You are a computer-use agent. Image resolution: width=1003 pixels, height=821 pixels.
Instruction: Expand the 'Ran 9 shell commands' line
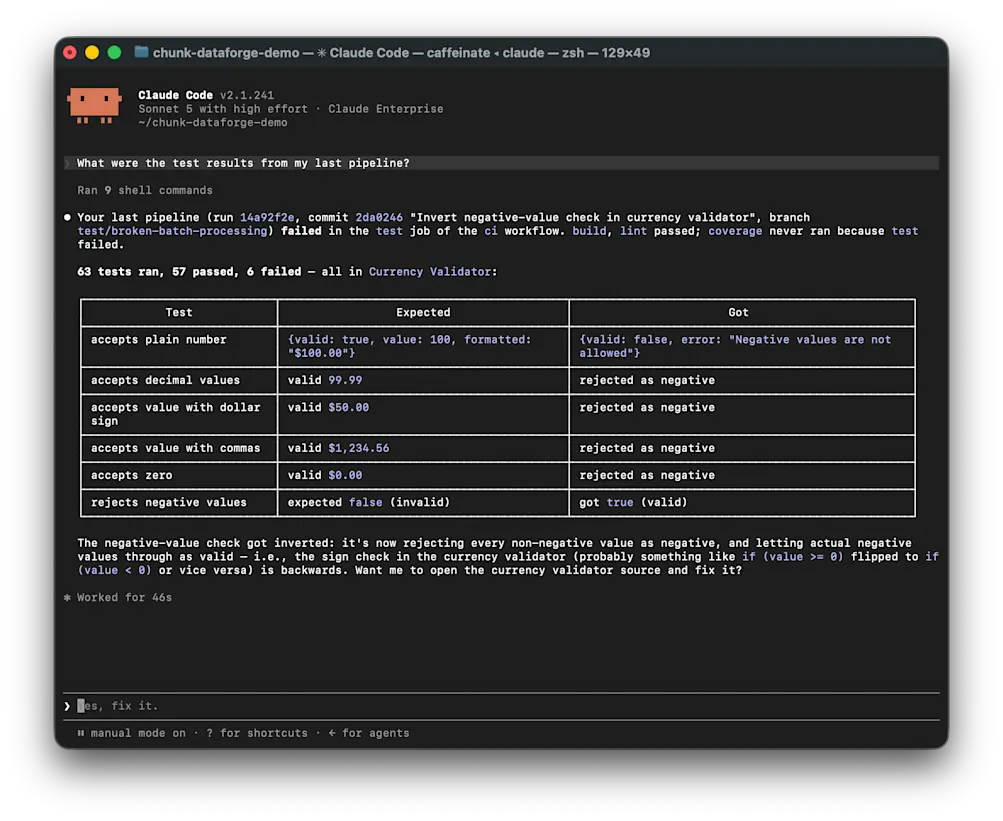click(145, 190)
